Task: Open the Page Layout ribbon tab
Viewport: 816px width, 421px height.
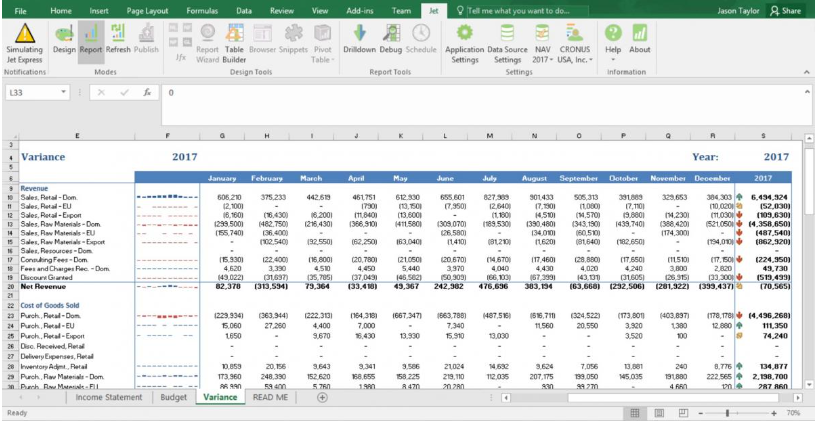Action: [x=147, y=10]
